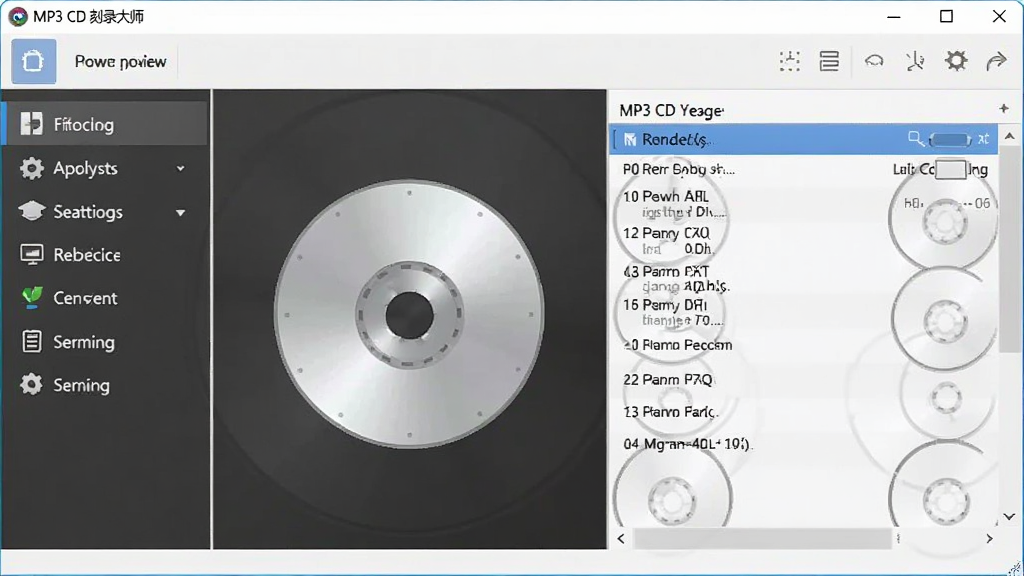
Task: Click the search magnifier in Rondetls row
Action: (916, 138)
